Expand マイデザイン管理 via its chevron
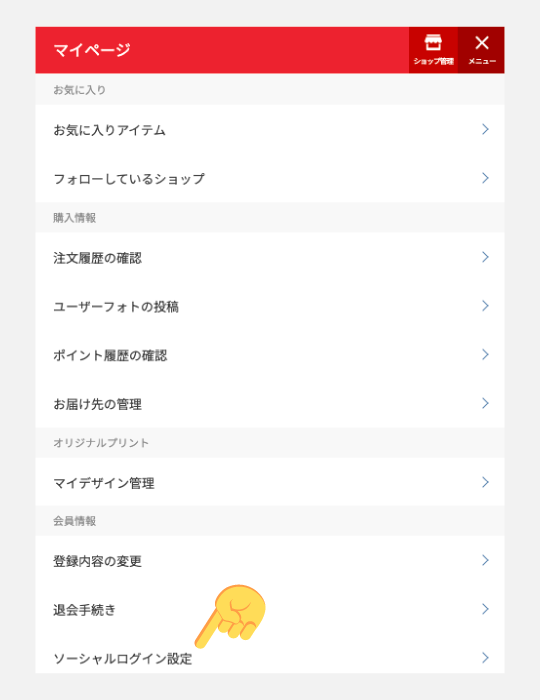 click(x=486, y=482)
